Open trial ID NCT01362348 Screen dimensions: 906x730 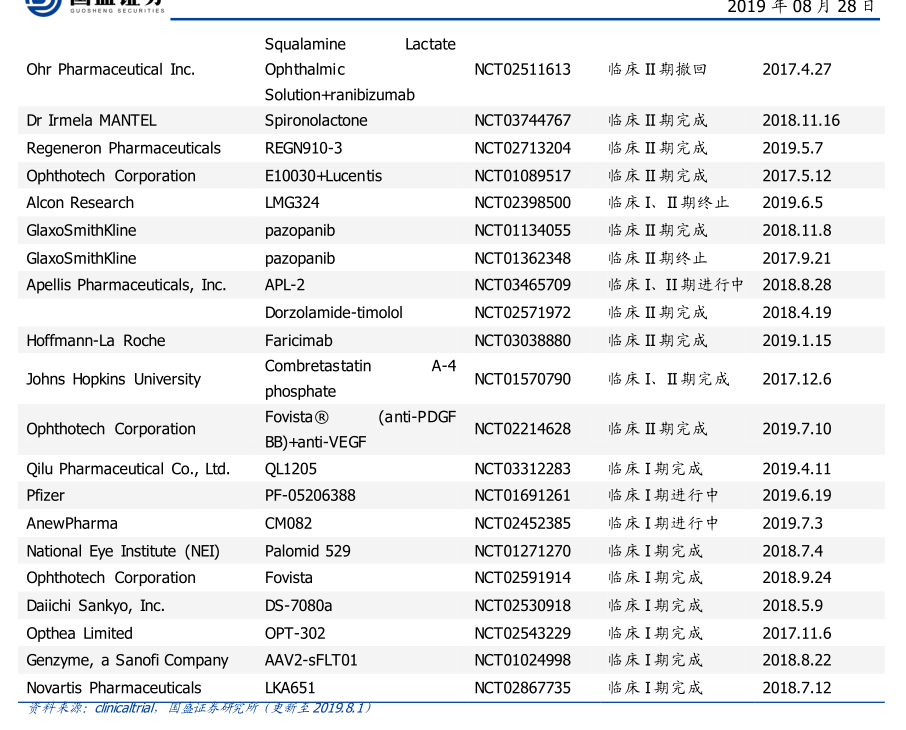(522, 258)
